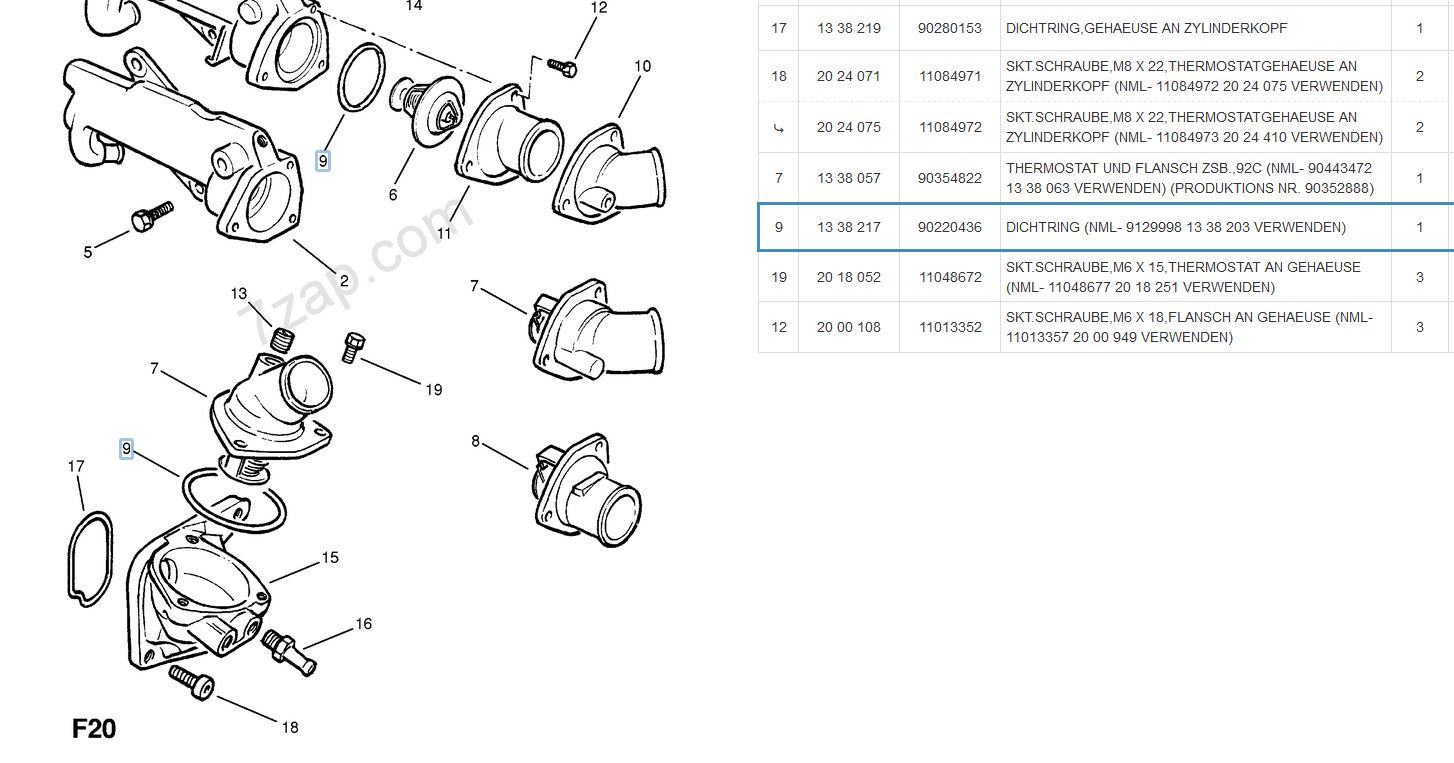Click callout 6 below the thermostat drawing

pos(393,195)
